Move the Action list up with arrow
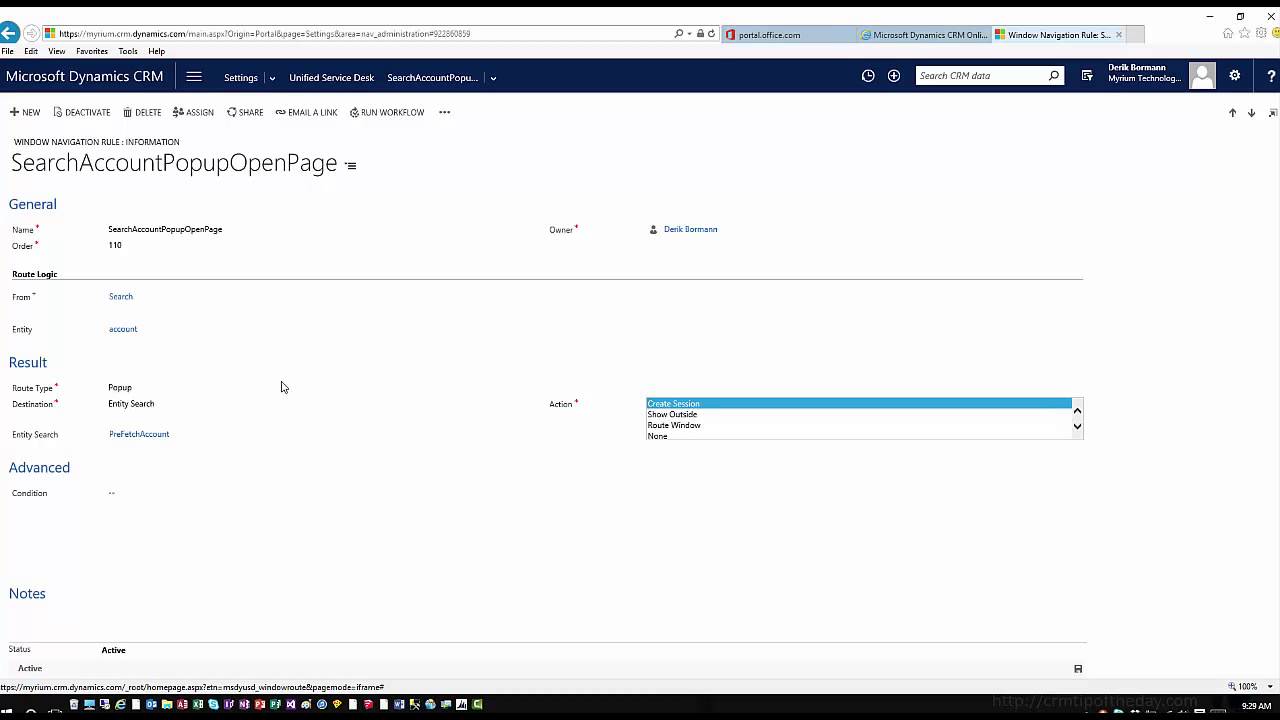This screenshot has height=720, width=1280. click(1077, 410)
